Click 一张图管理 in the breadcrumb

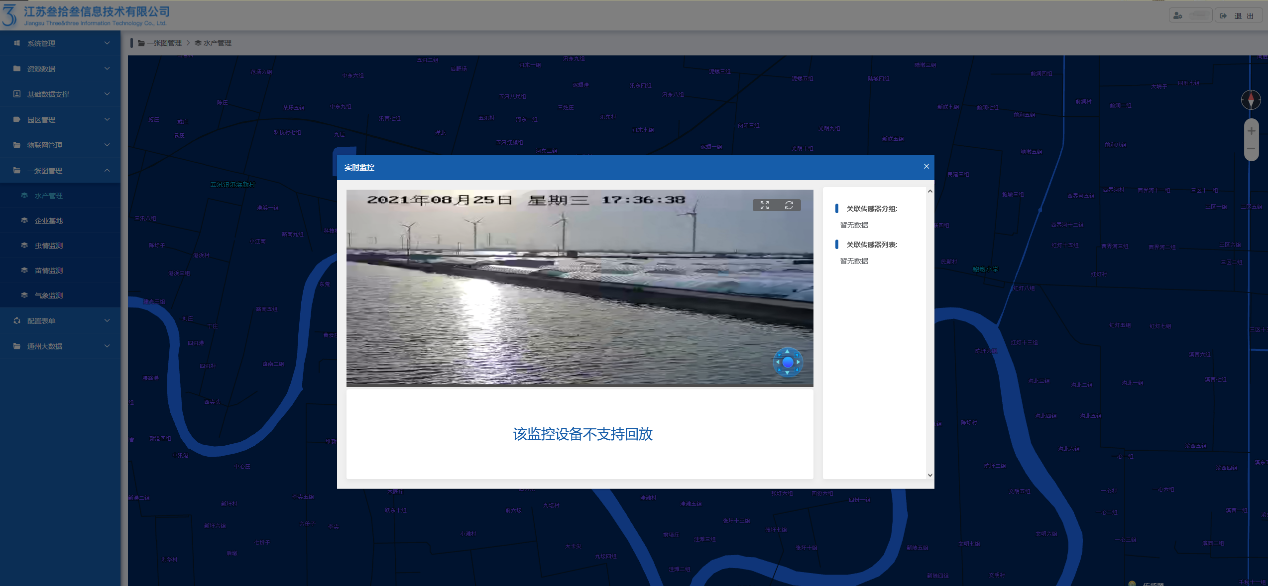[164, 44]
